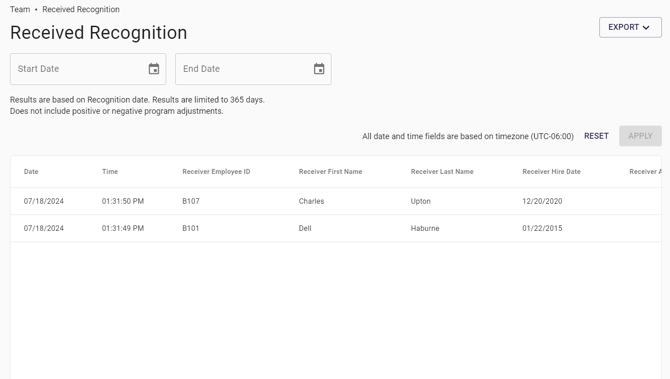The height and width of the screenshot is (379, 670).
Task: Sort by Receiver Hire Date header
Action: pos(551,171)
